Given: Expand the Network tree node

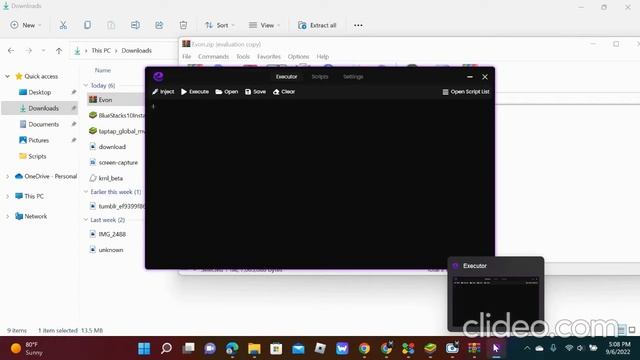Looking at the screenshot, I should pyautogui.click(x=7, y=216).
